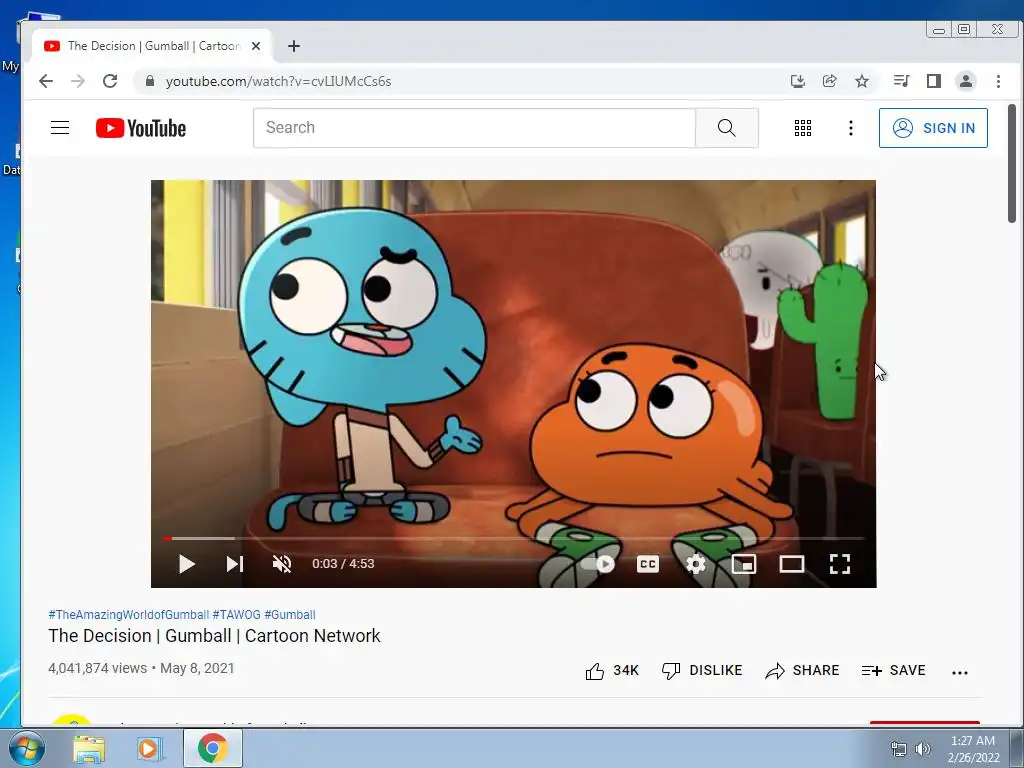Viewport: 1024px width, 768px height.
Task: Go to the YouTube home logo
Action: [x=141, y=128]
